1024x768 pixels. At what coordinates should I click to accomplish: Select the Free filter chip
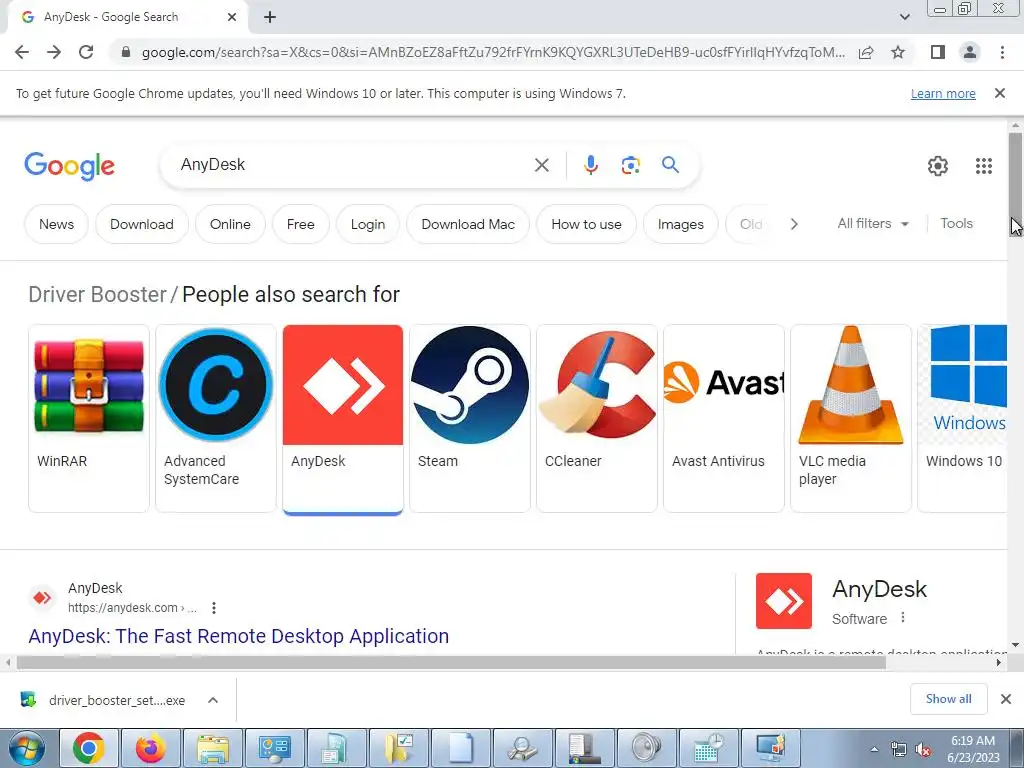point(300,224)
